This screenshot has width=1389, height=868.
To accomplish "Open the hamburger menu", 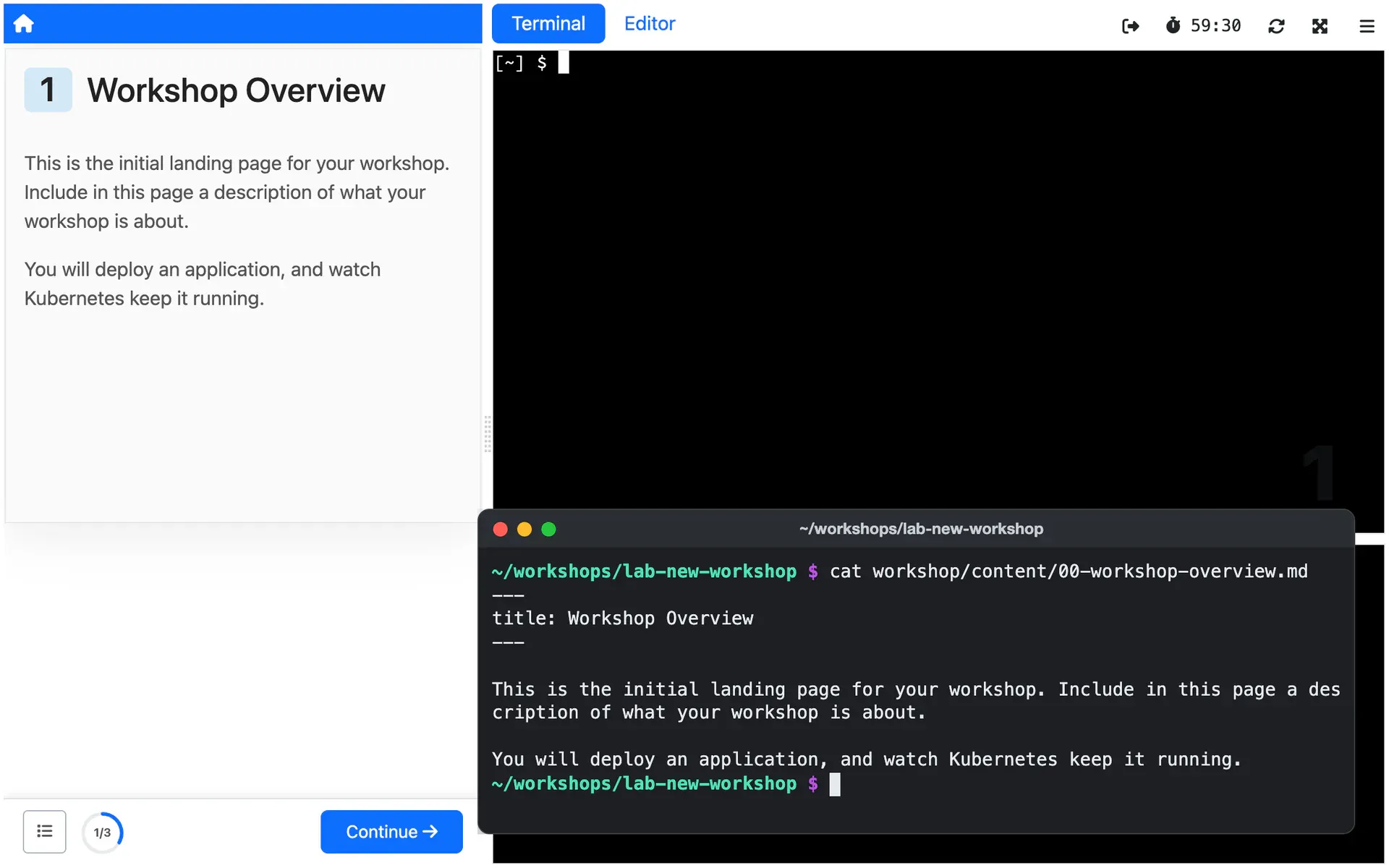I will 1367,26.
